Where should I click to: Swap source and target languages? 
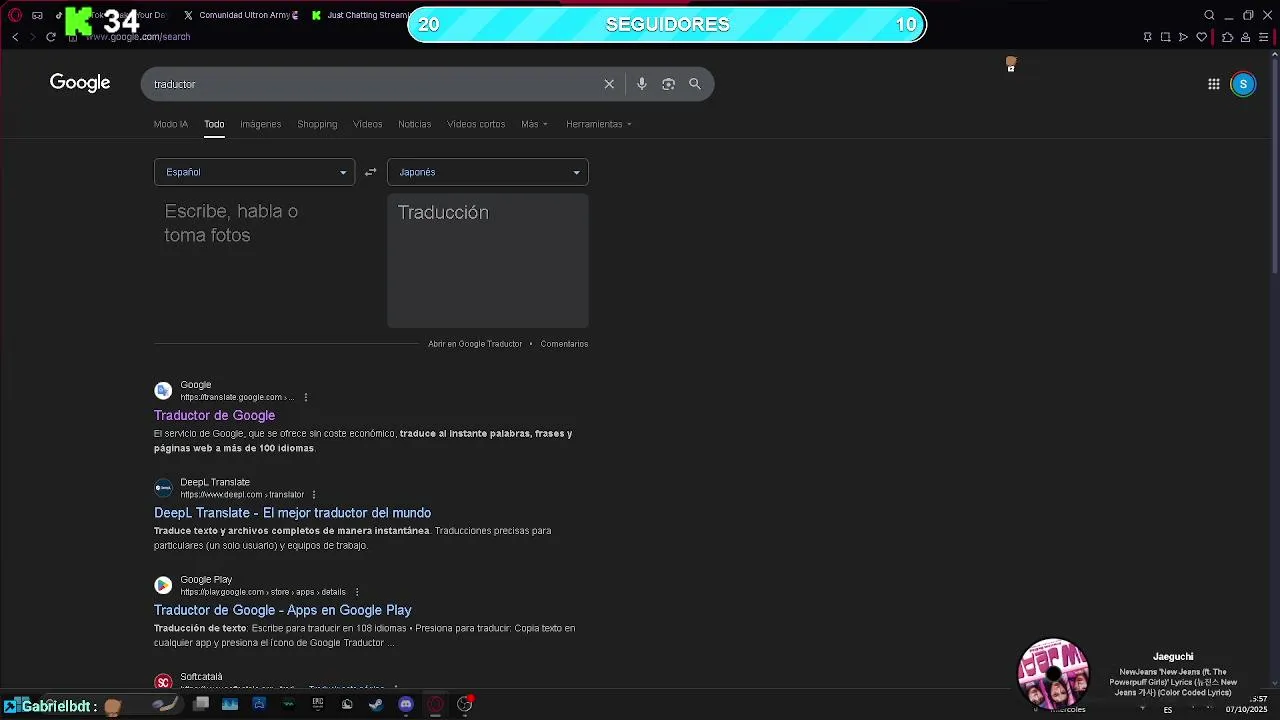[x=370, y=172]
